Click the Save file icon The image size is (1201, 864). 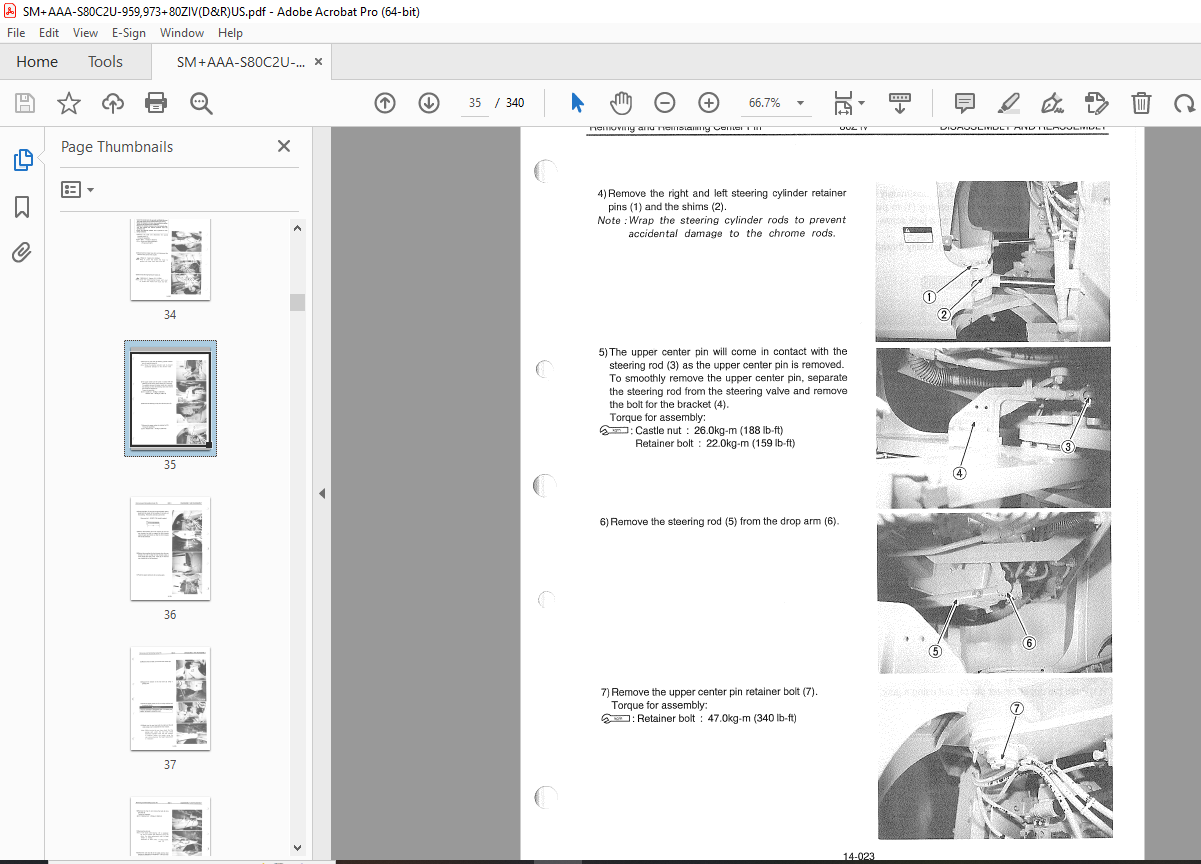point(25,103)
